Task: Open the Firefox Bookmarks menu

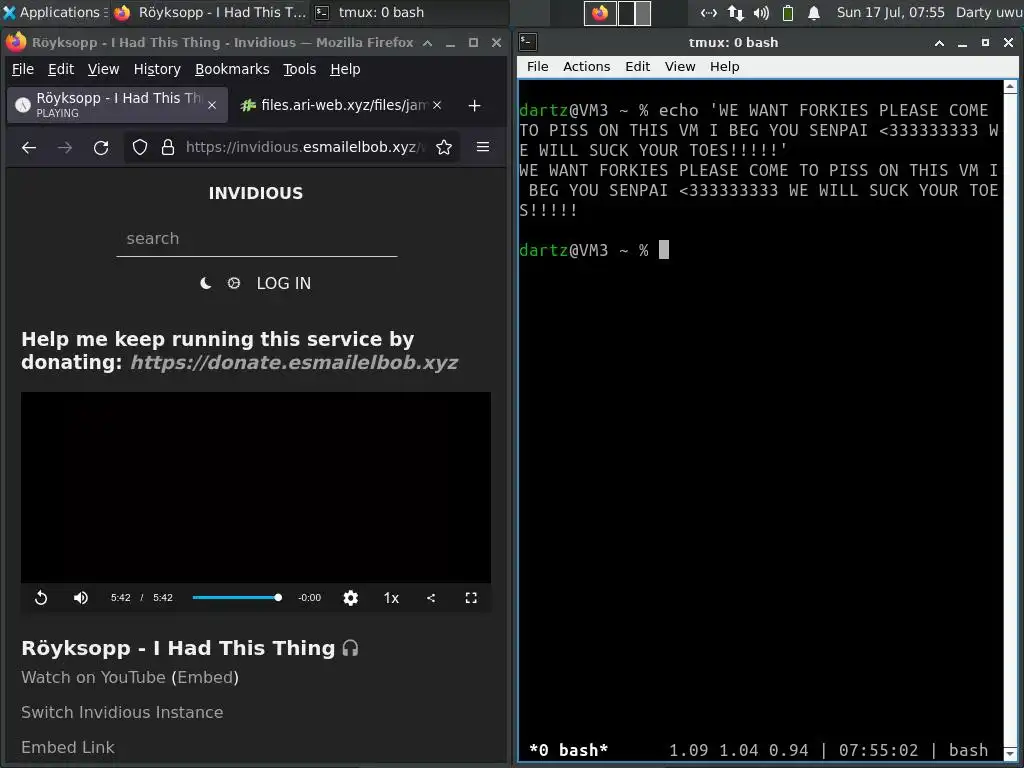Action: (232, 69)
